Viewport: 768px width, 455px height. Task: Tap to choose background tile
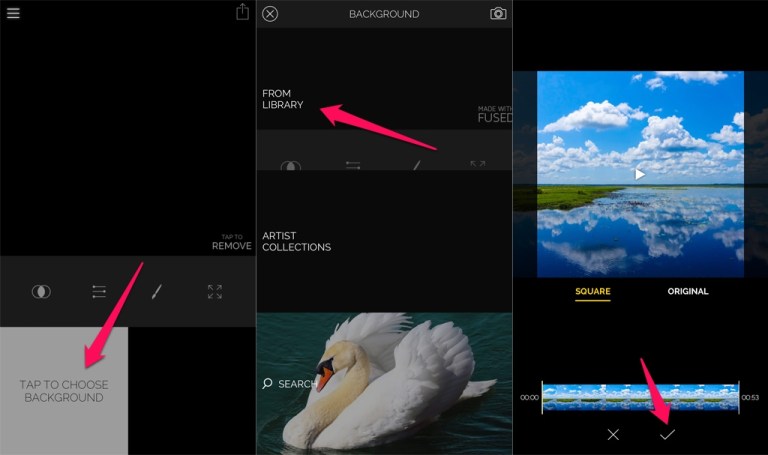coord(64,391)
